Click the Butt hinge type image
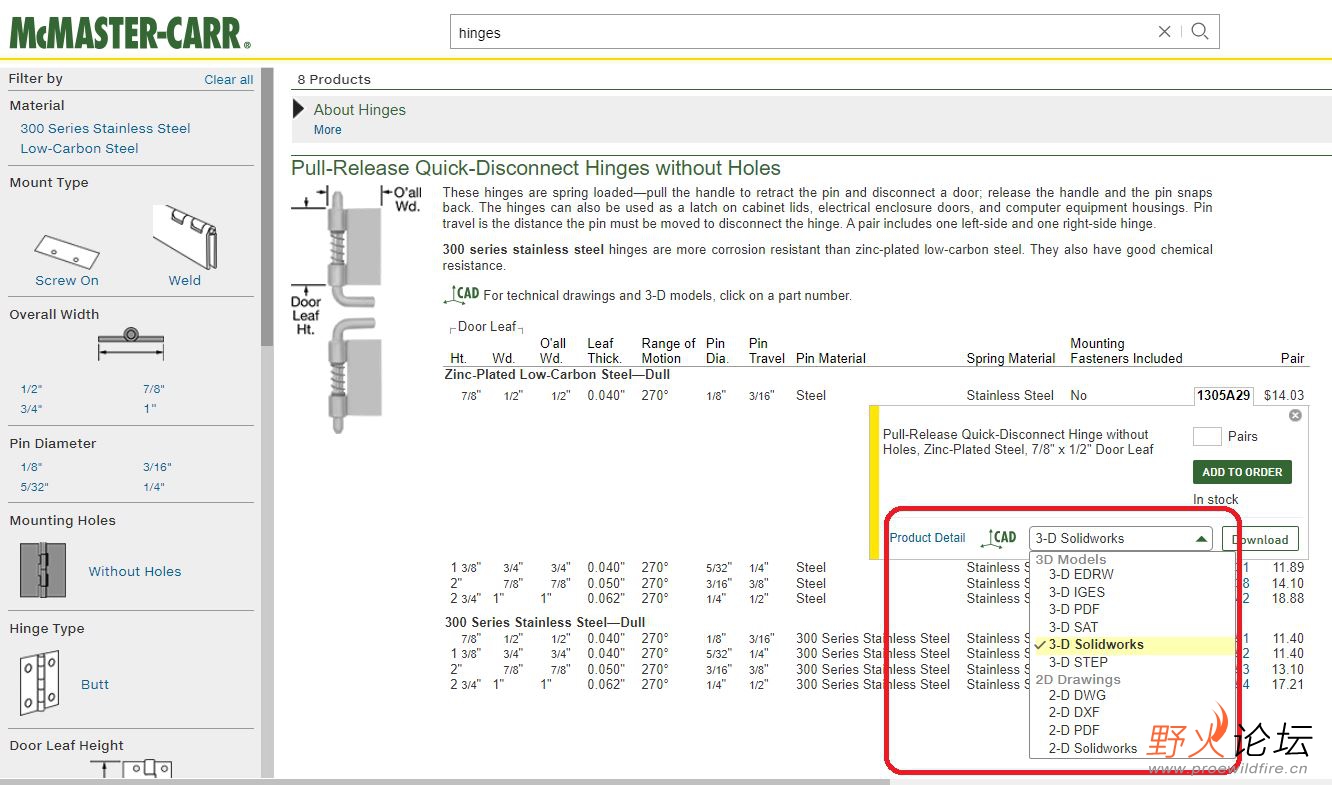The width and height of the screenshot is (1332, 785). pyautogui.click(x=40, y=683)
